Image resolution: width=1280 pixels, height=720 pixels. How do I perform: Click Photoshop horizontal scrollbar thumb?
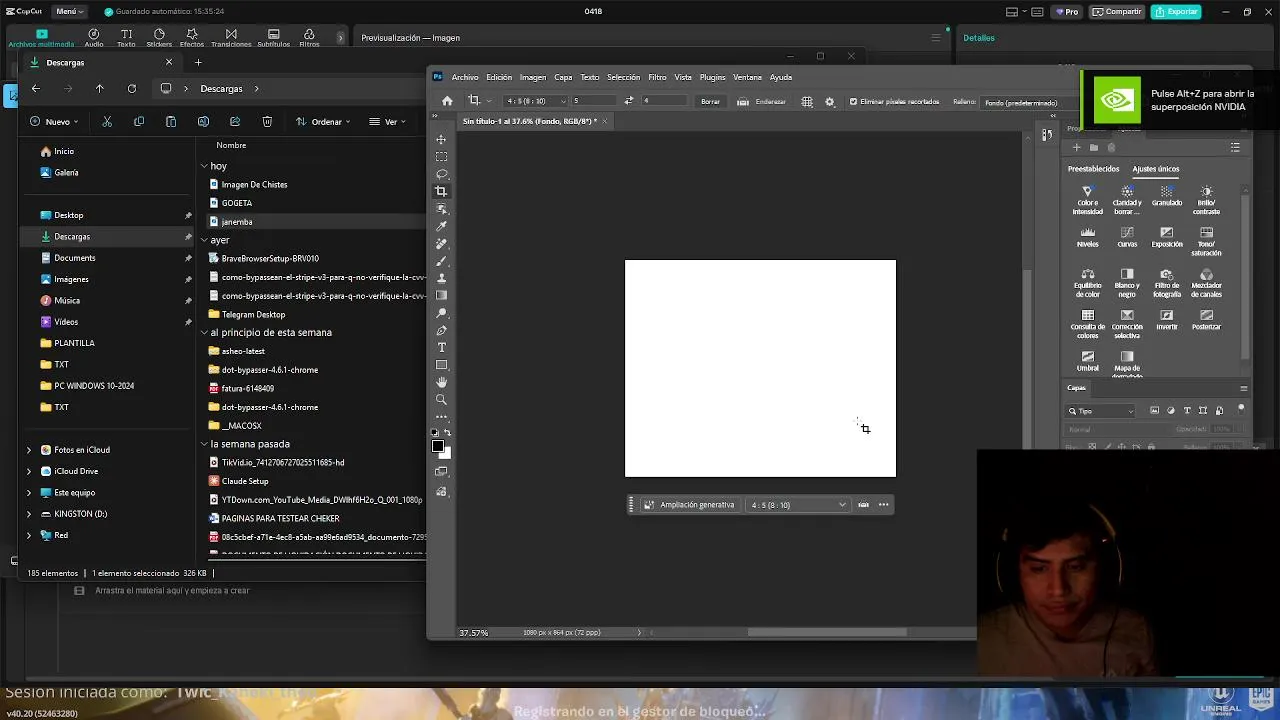[827, 632]
